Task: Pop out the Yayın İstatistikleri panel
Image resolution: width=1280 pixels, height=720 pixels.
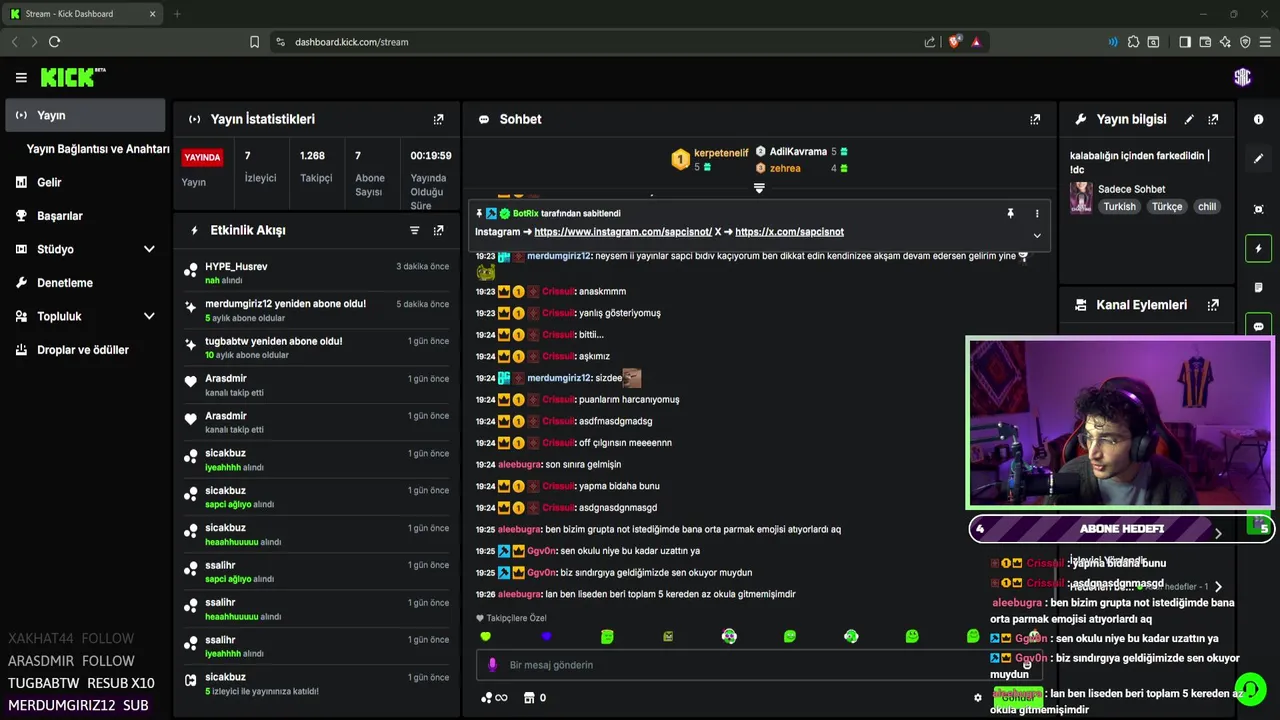Action: pyautogui.click(x=438, y=119)
